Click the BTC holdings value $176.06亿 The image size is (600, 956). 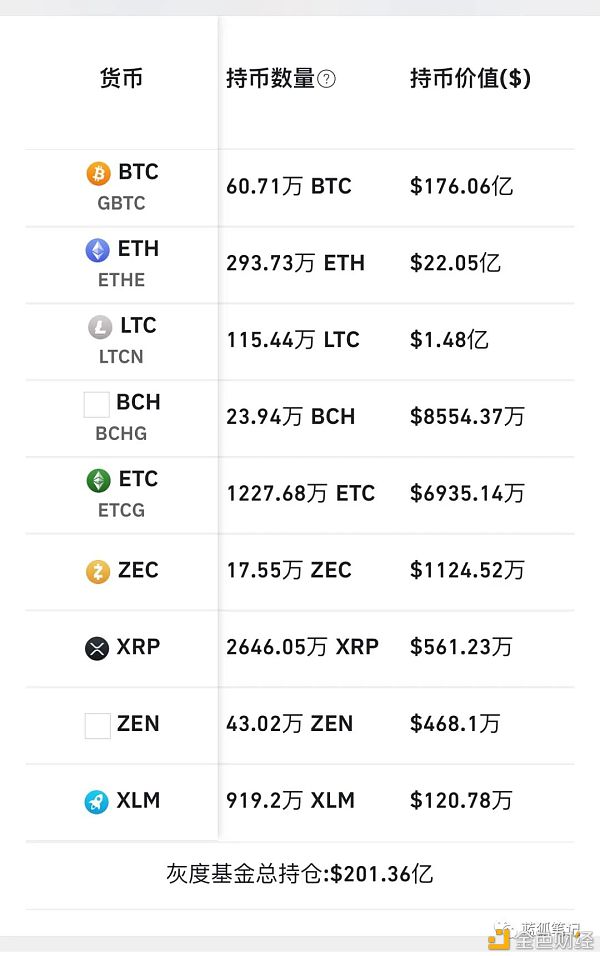point(461,186)
